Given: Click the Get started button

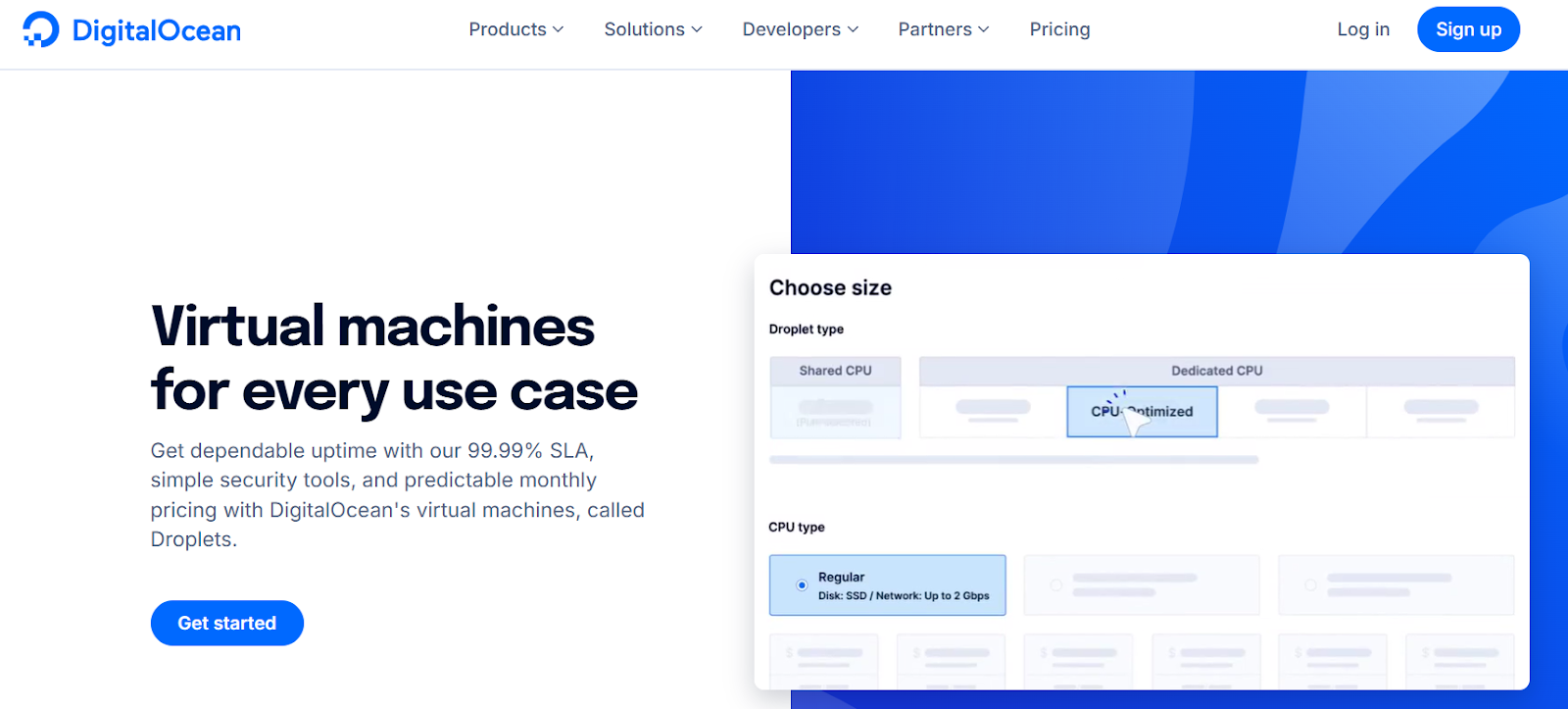Looking at the screenshot, I should click(x=227, y=623).
